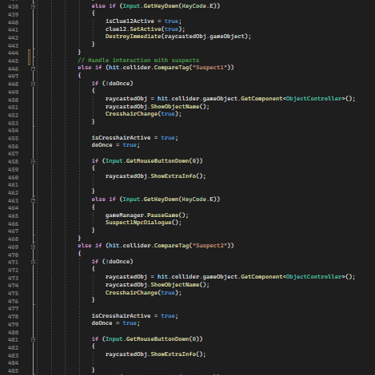Click "GetMouseButtonDown" on line 481
This screenshot has height=375, width=375.
click(158, 339)
